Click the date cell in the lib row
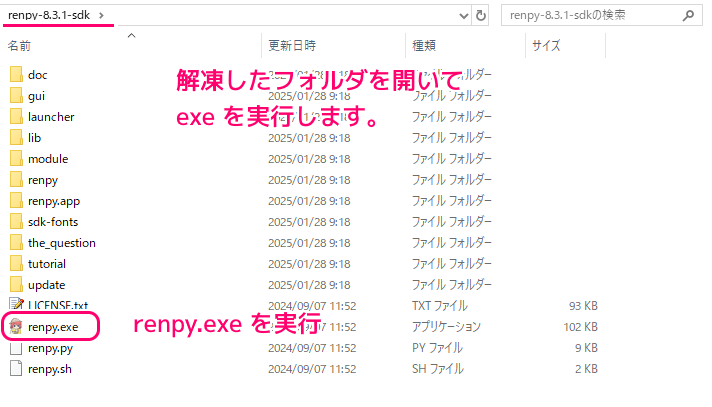This screenshot has height=407, width=712. (309, 138)
